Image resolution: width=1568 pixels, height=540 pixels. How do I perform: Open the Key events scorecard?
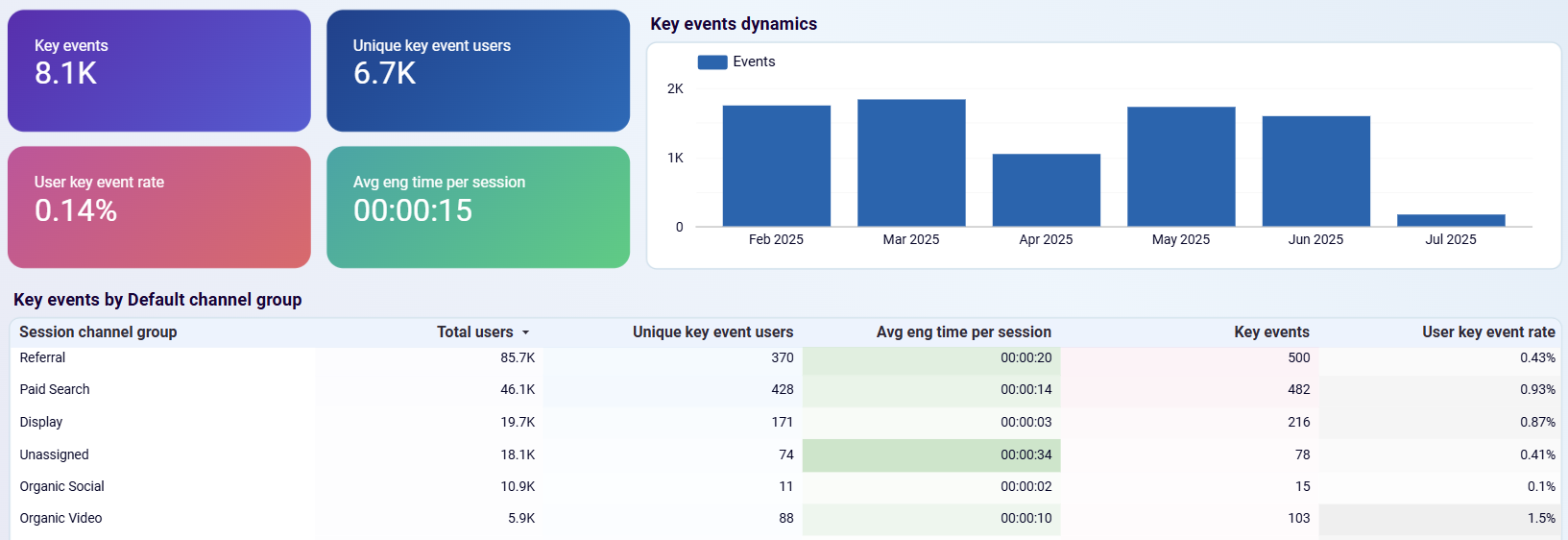(159, 71)
